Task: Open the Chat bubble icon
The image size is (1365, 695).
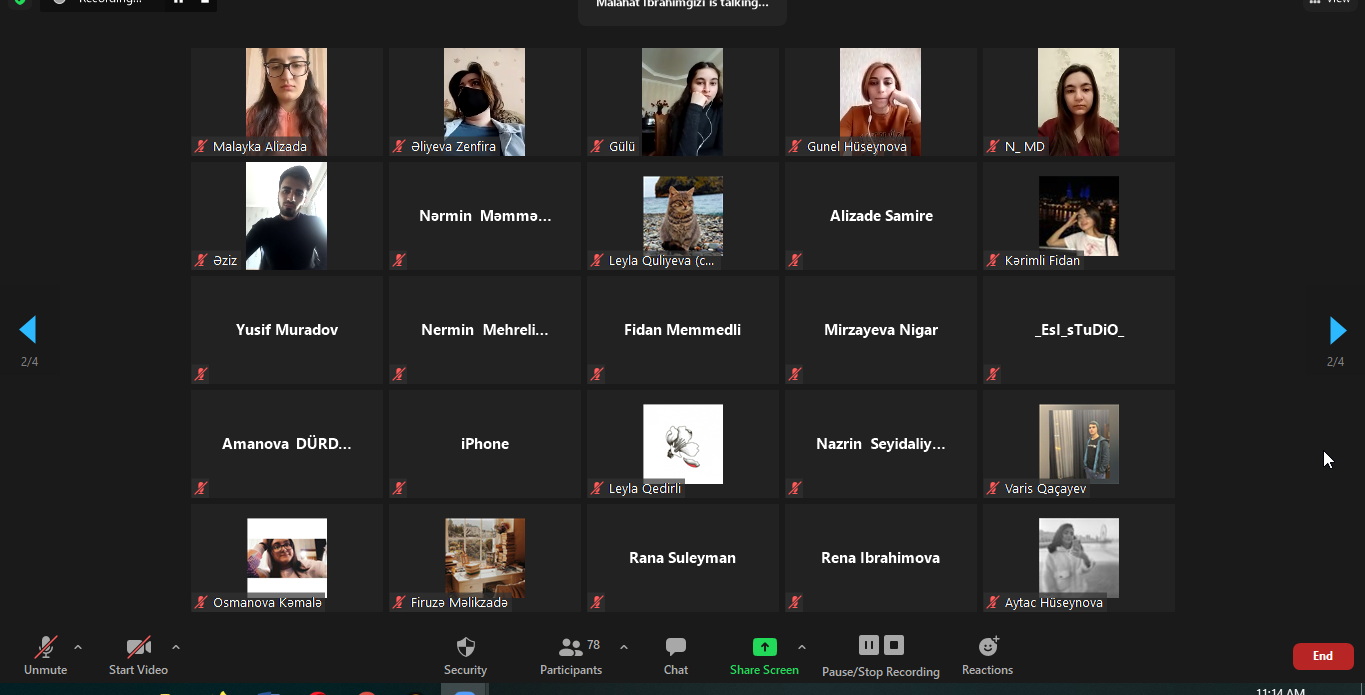Action: (x=676, y=647)
